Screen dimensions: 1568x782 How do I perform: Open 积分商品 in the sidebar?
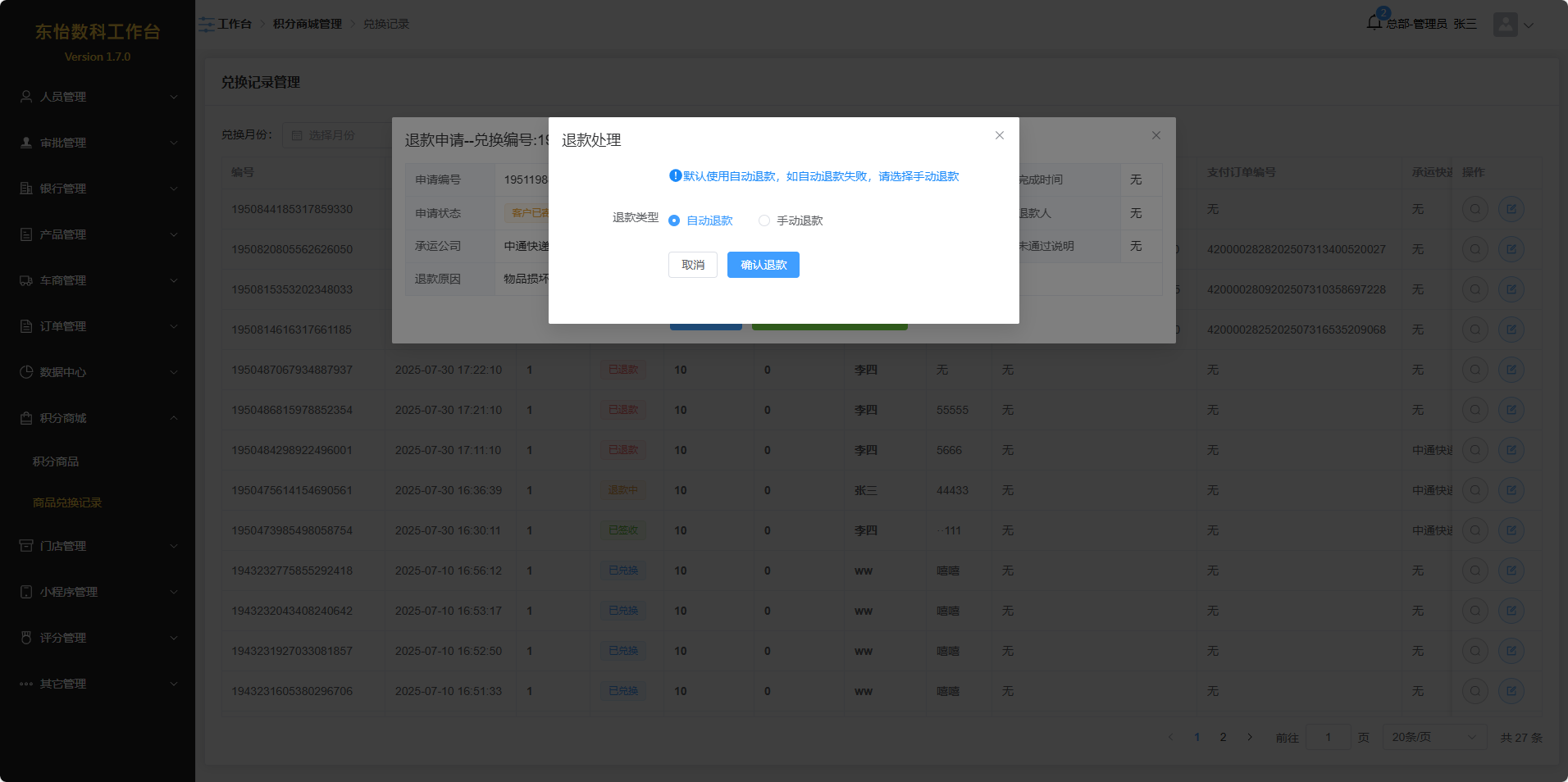56,461
